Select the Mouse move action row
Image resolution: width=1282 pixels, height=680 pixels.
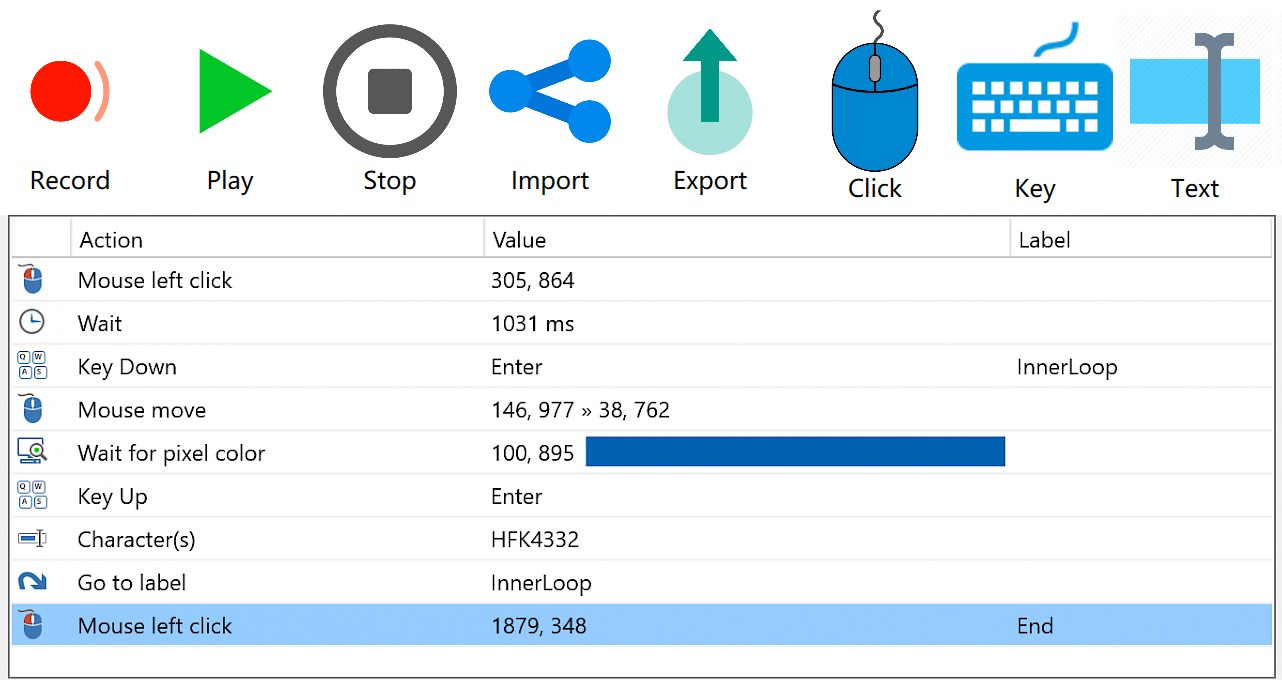[400, 410]
